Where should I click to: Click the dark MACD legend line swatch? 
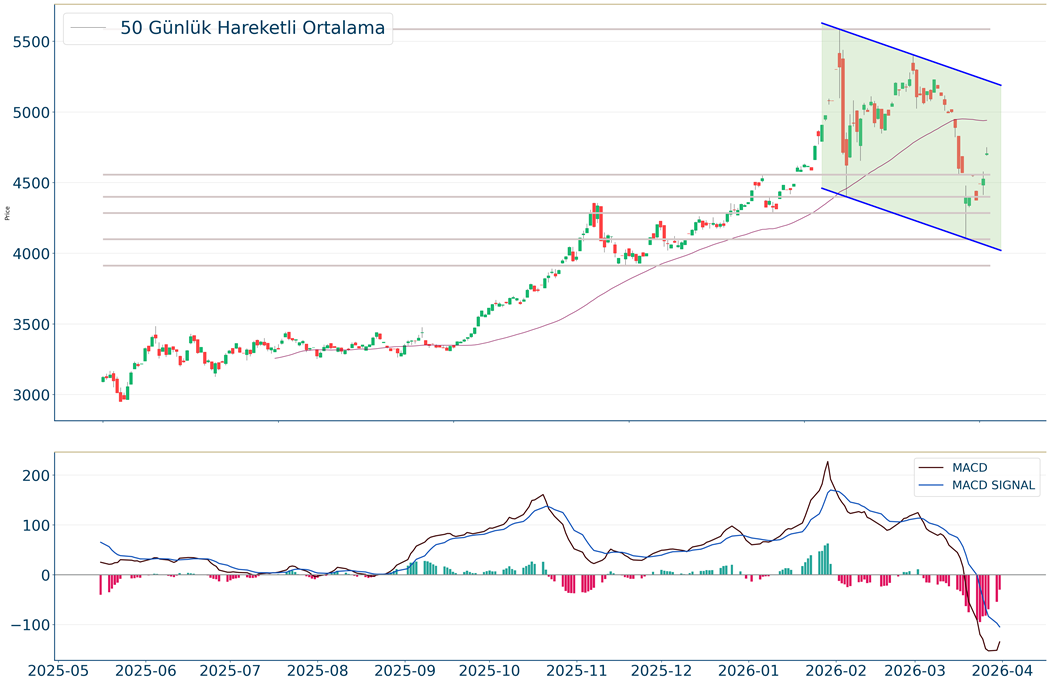point(932,467)
